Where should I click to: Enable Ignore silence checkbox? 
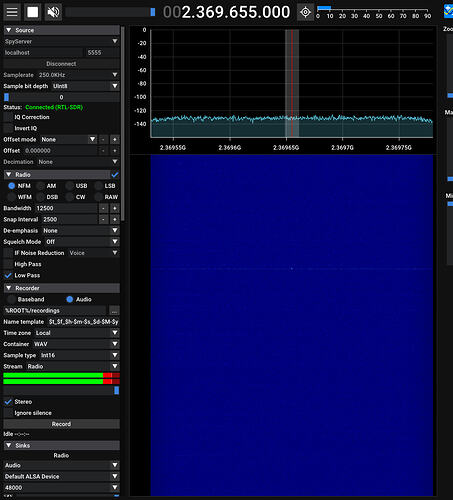[8, 413]
